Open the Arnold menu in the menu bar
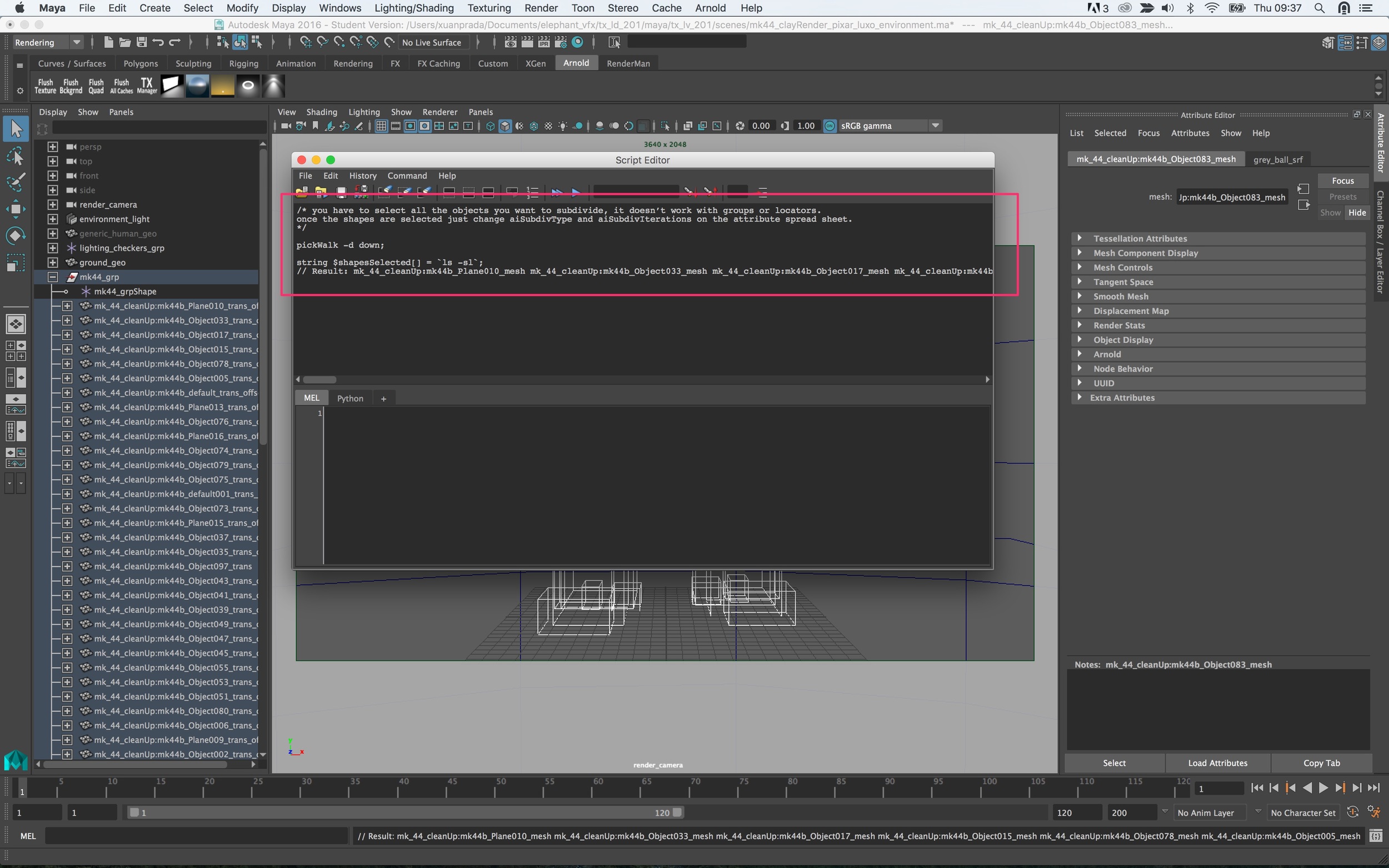 coord(710,8)
